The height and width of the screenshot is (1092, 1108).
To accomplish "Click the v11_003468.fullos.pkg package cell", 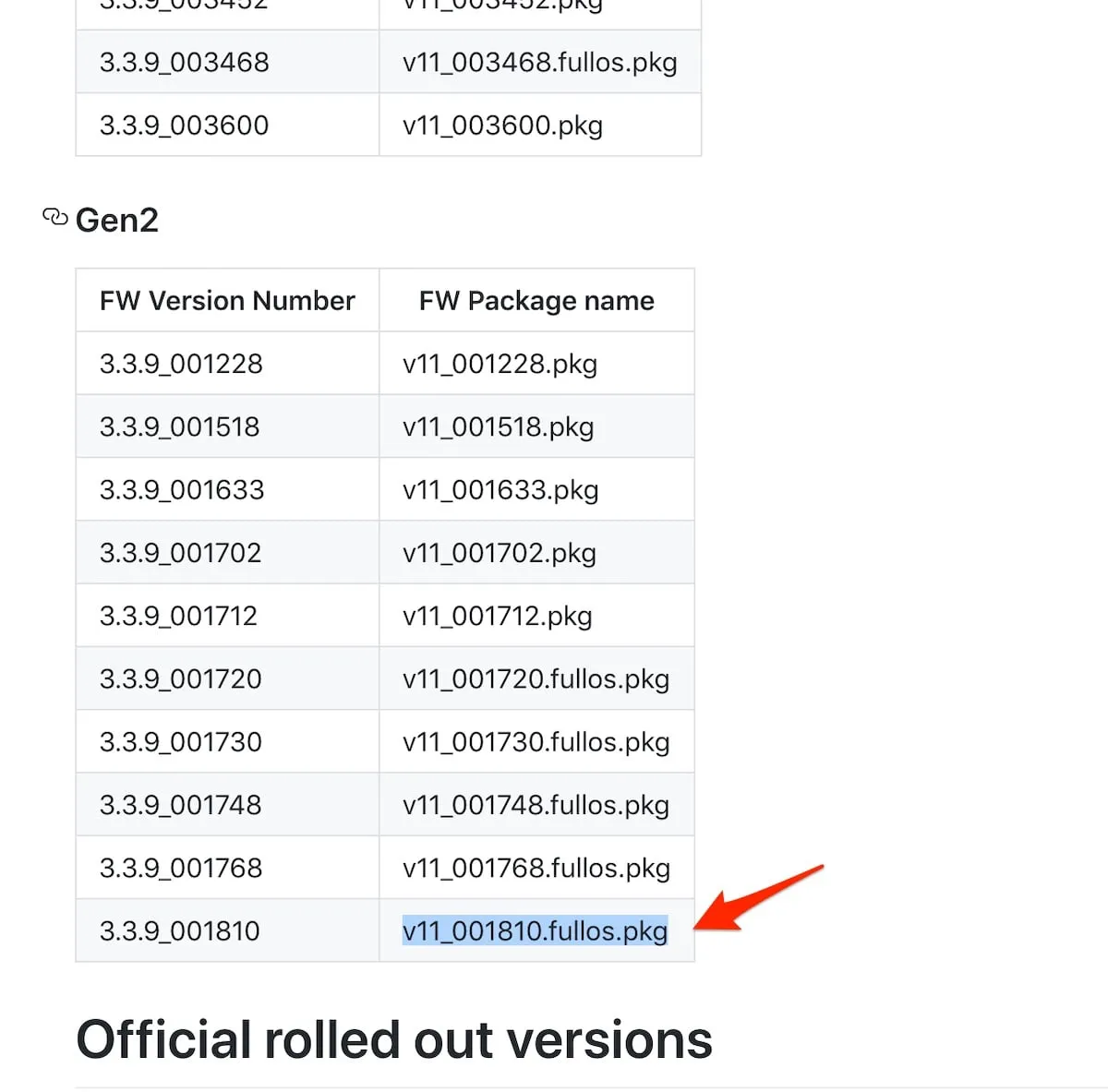I will pyautogui.click(x=540, y=63).
